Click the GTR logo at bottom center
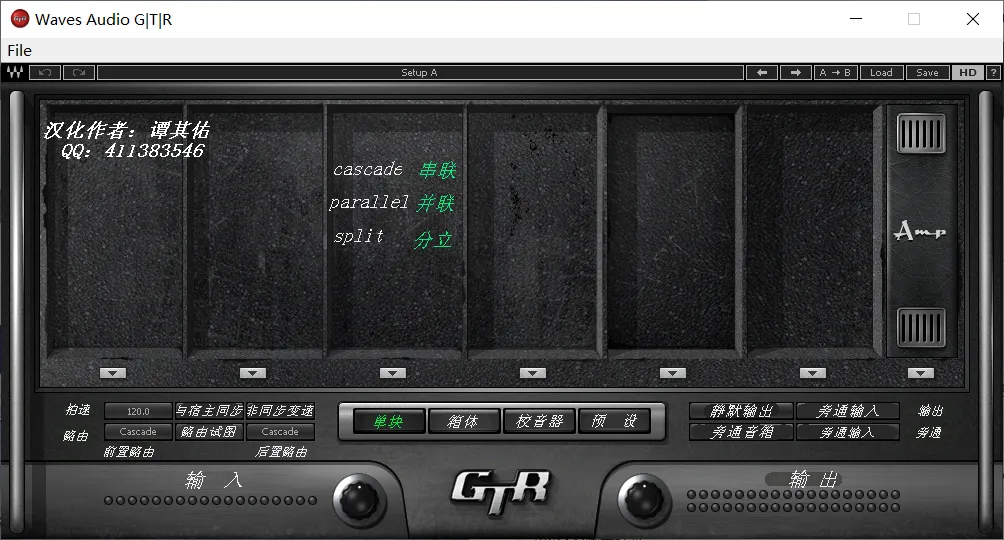Image resolution: width=1004 pixels, height=540 pixels. 501,491
